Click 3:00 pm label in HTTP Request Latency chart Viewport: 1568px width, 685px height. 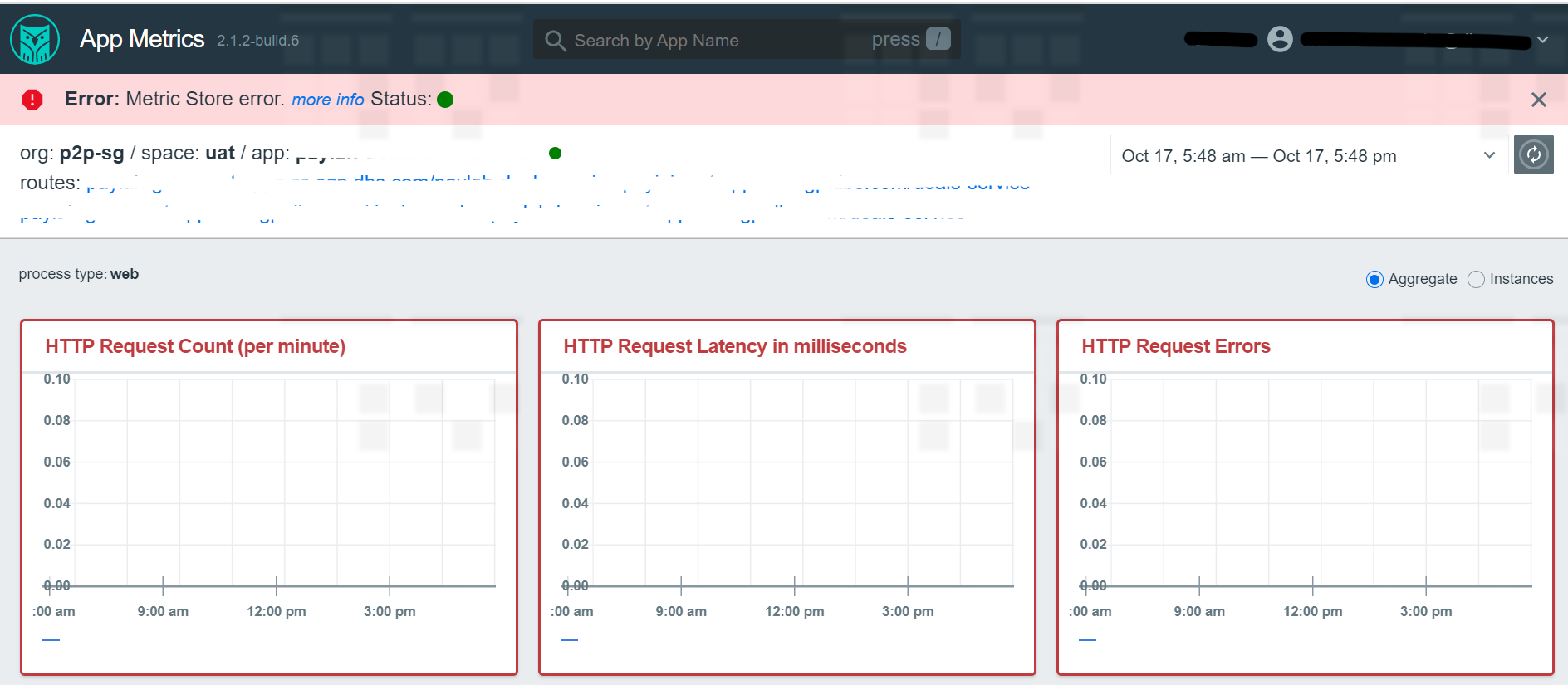pos(908,611)
